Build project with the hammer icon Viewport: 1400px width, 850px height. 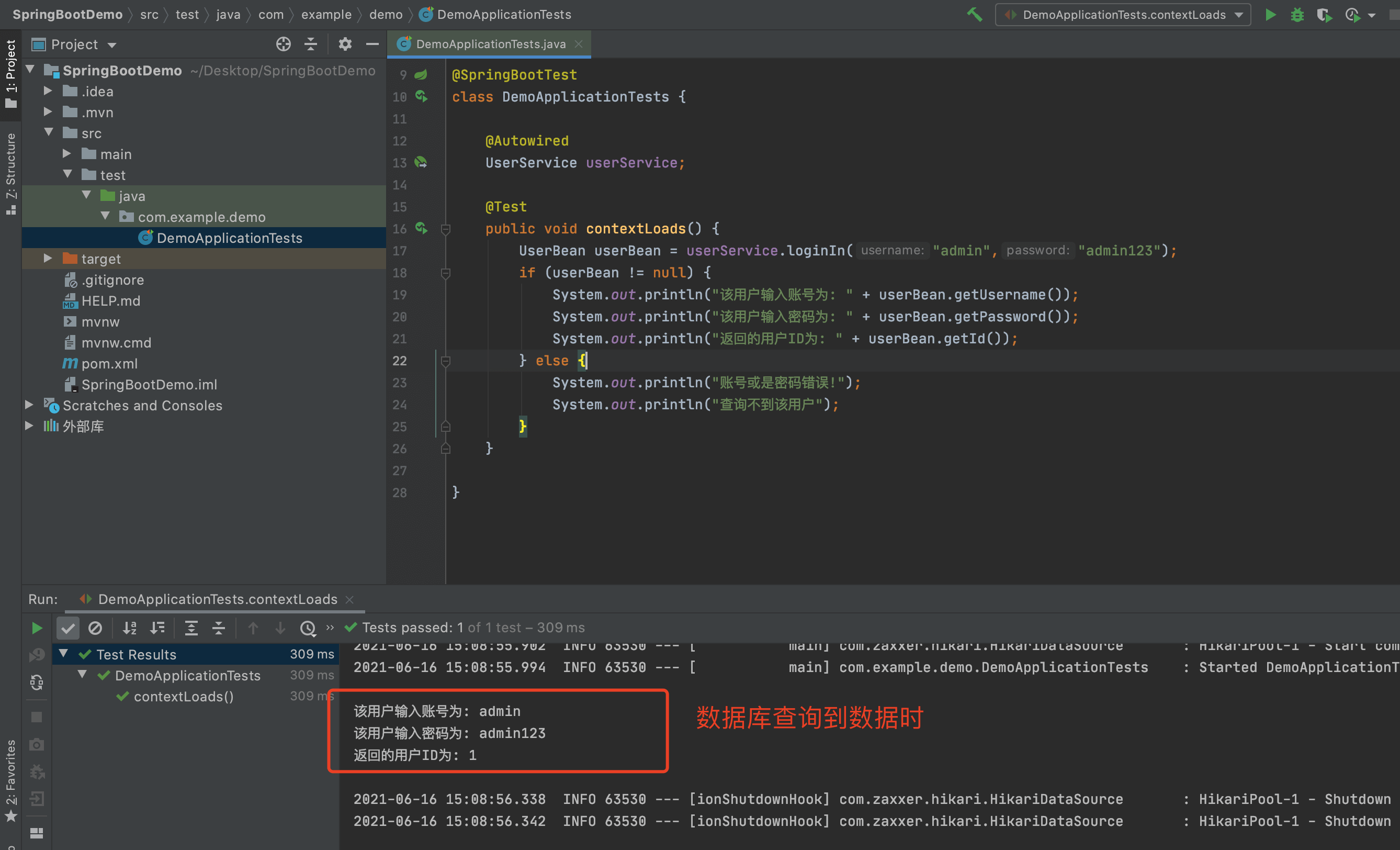[x=975, y=15]
